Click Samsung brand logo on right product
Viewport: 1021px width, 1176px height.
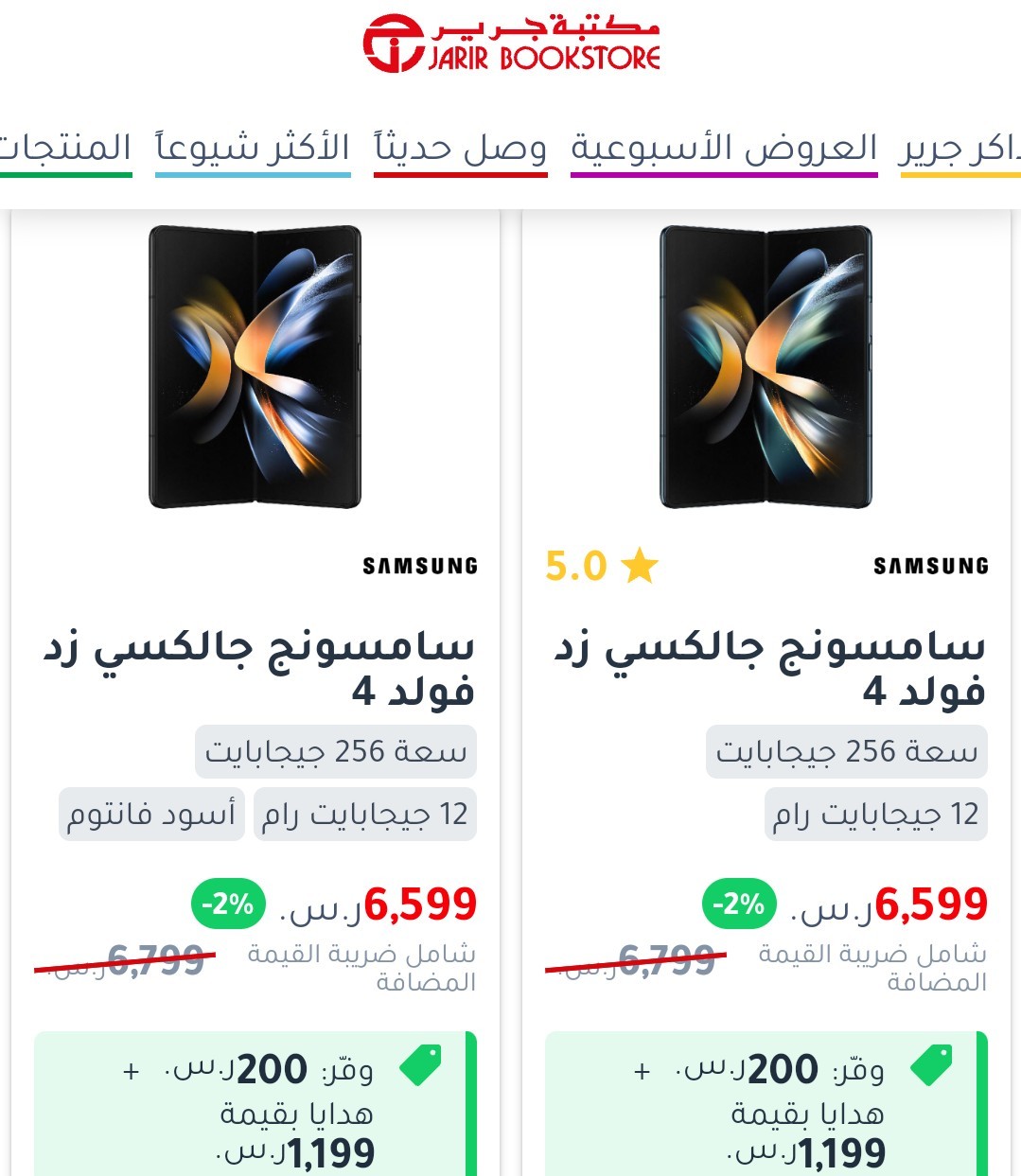click(x=931, y=566)
